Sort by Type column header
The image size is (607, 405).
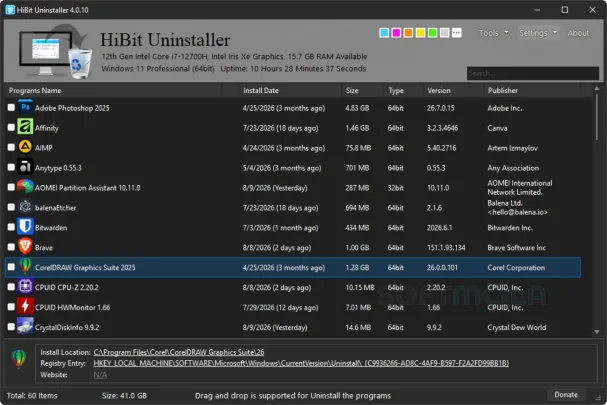(x=404, y=90)
